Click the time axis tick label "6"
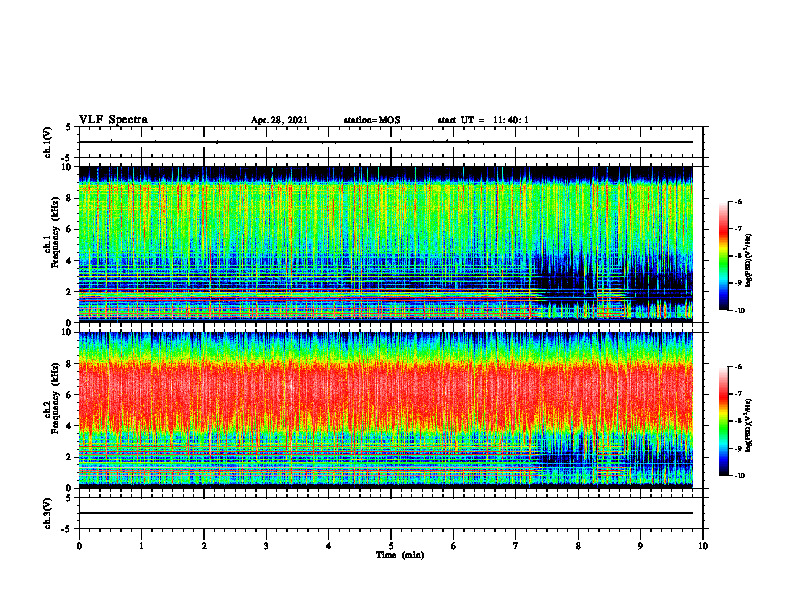This screenshot has height=612, width=792. [454, 546]
